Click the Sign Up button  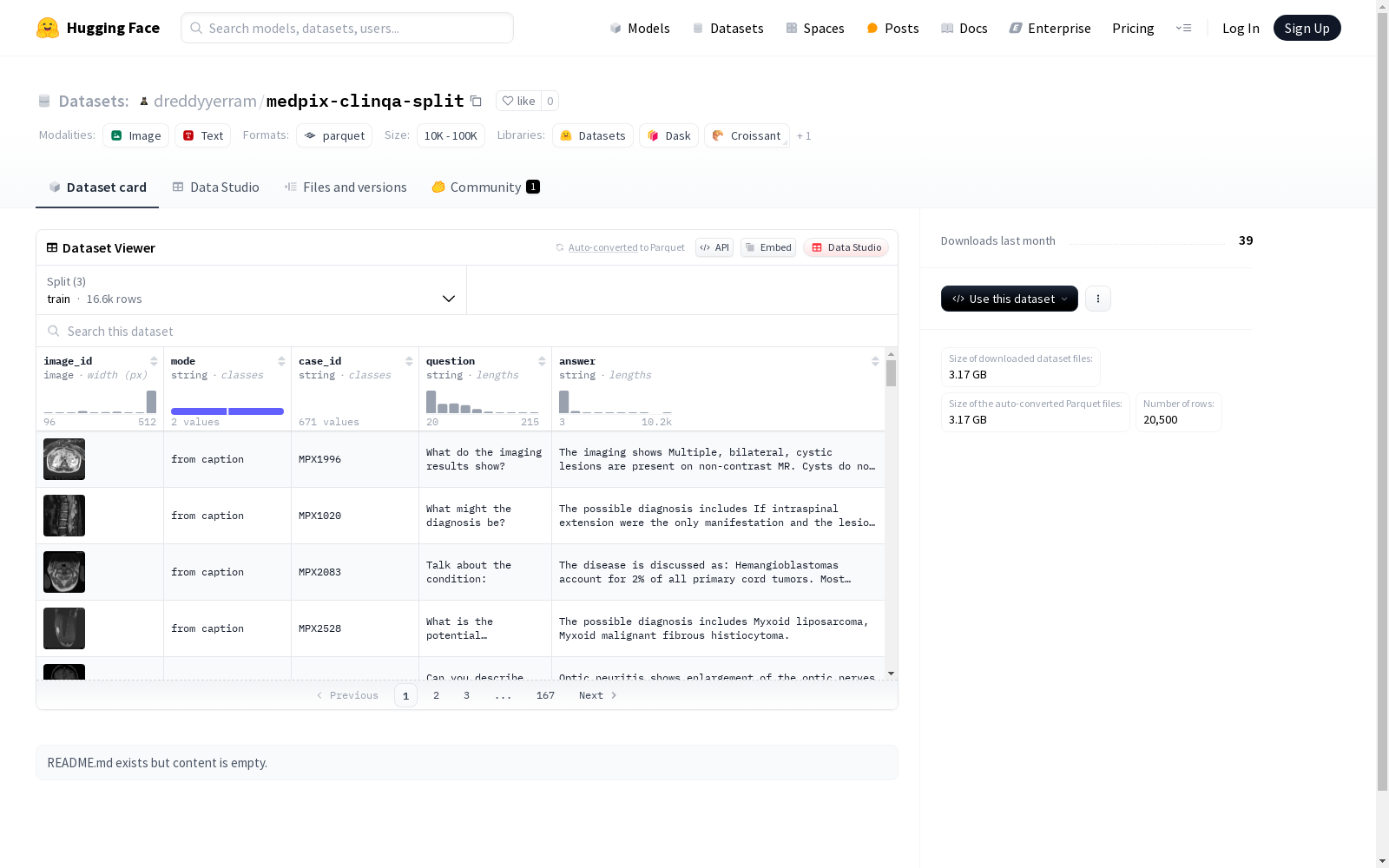1307,28
